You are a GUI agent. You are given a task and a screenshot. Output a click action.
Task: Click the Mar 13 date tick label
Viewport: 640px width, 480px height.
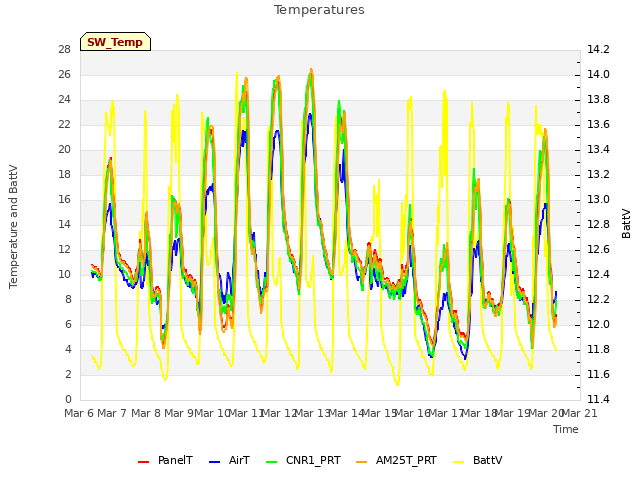pos(312,413)
